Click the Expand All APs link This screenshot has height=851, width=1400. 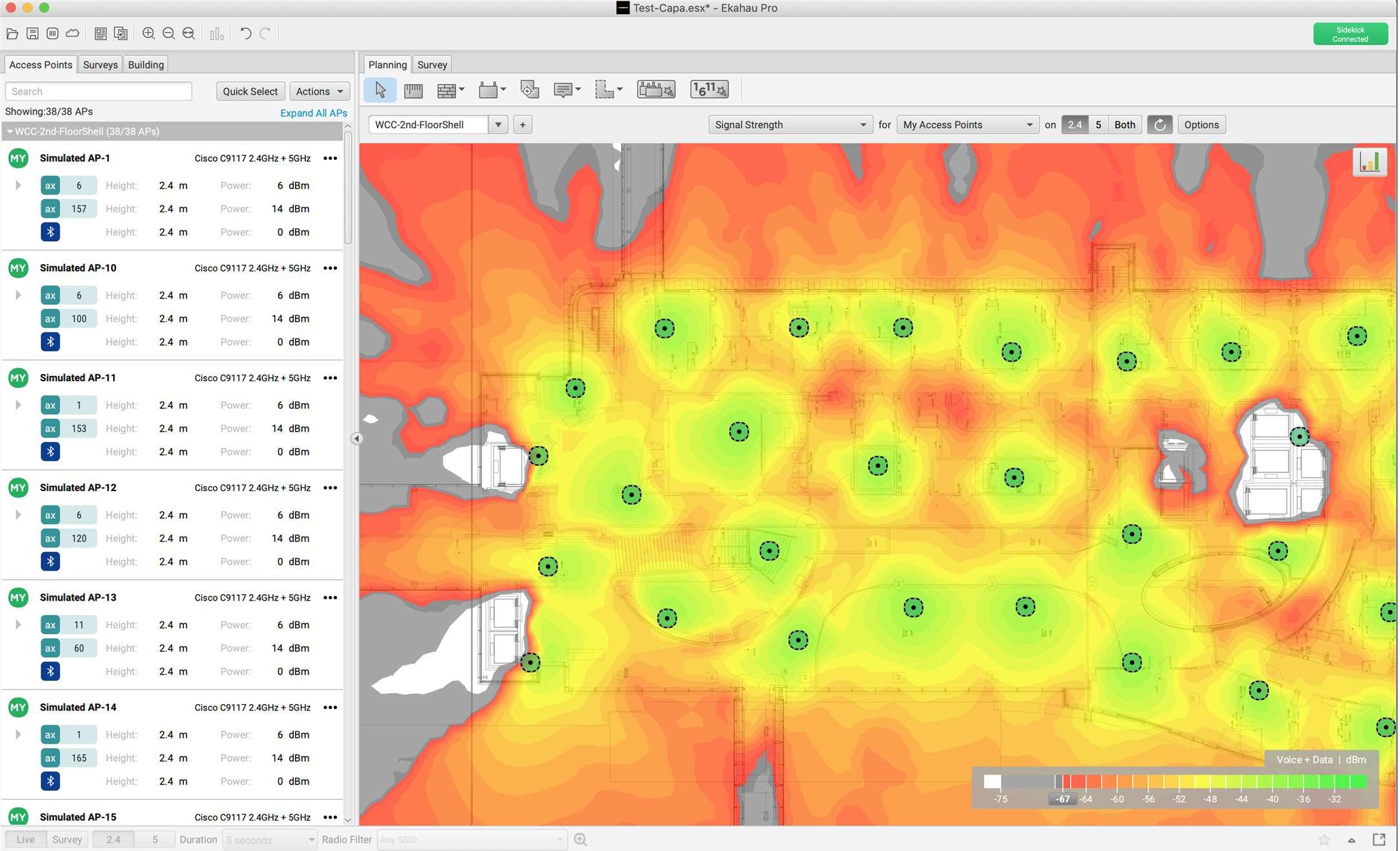point(313,113)
